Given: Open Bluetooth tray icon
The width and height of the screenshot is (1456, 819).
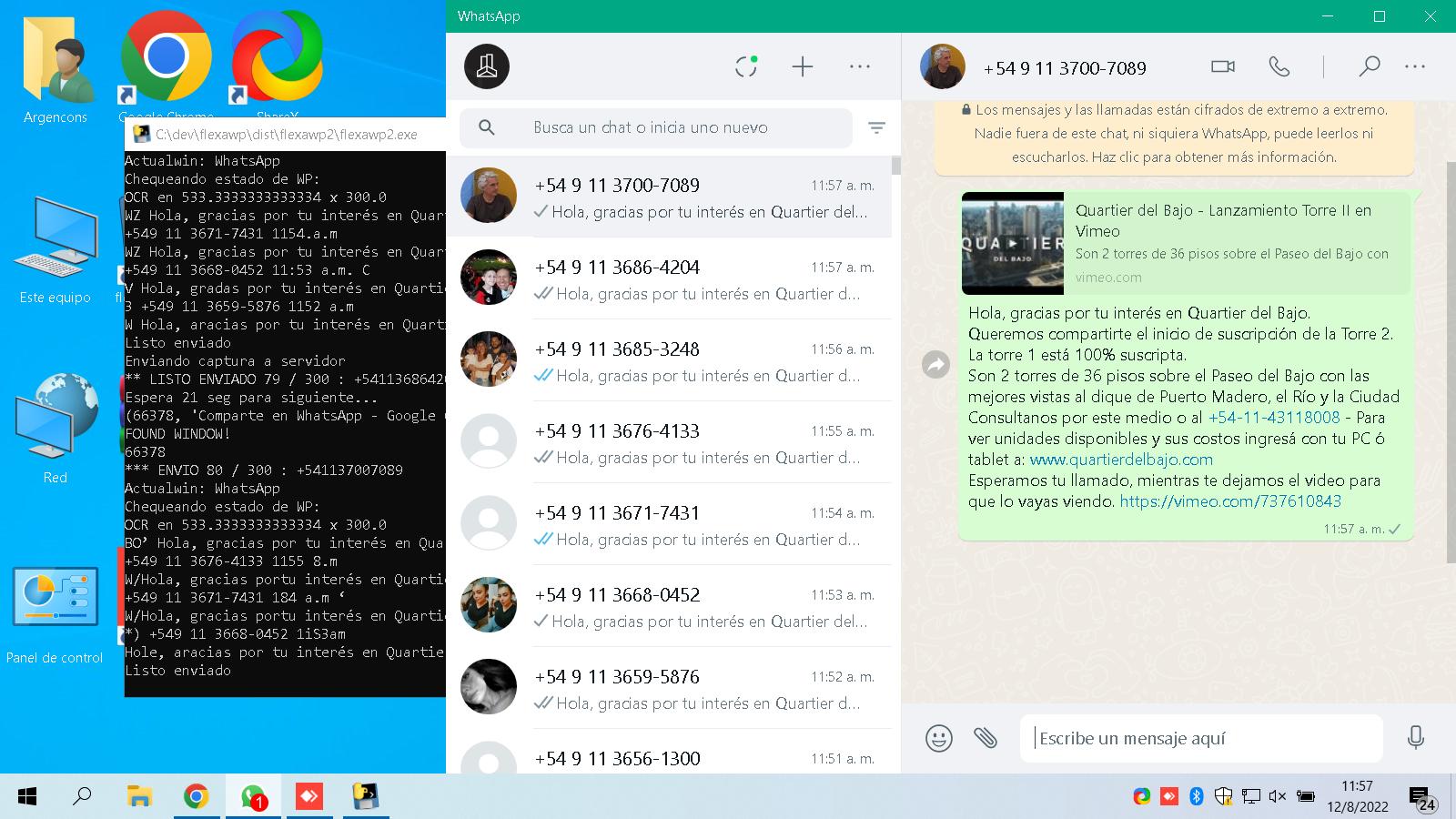Looking at the screenshot, I should [1197, 796].
